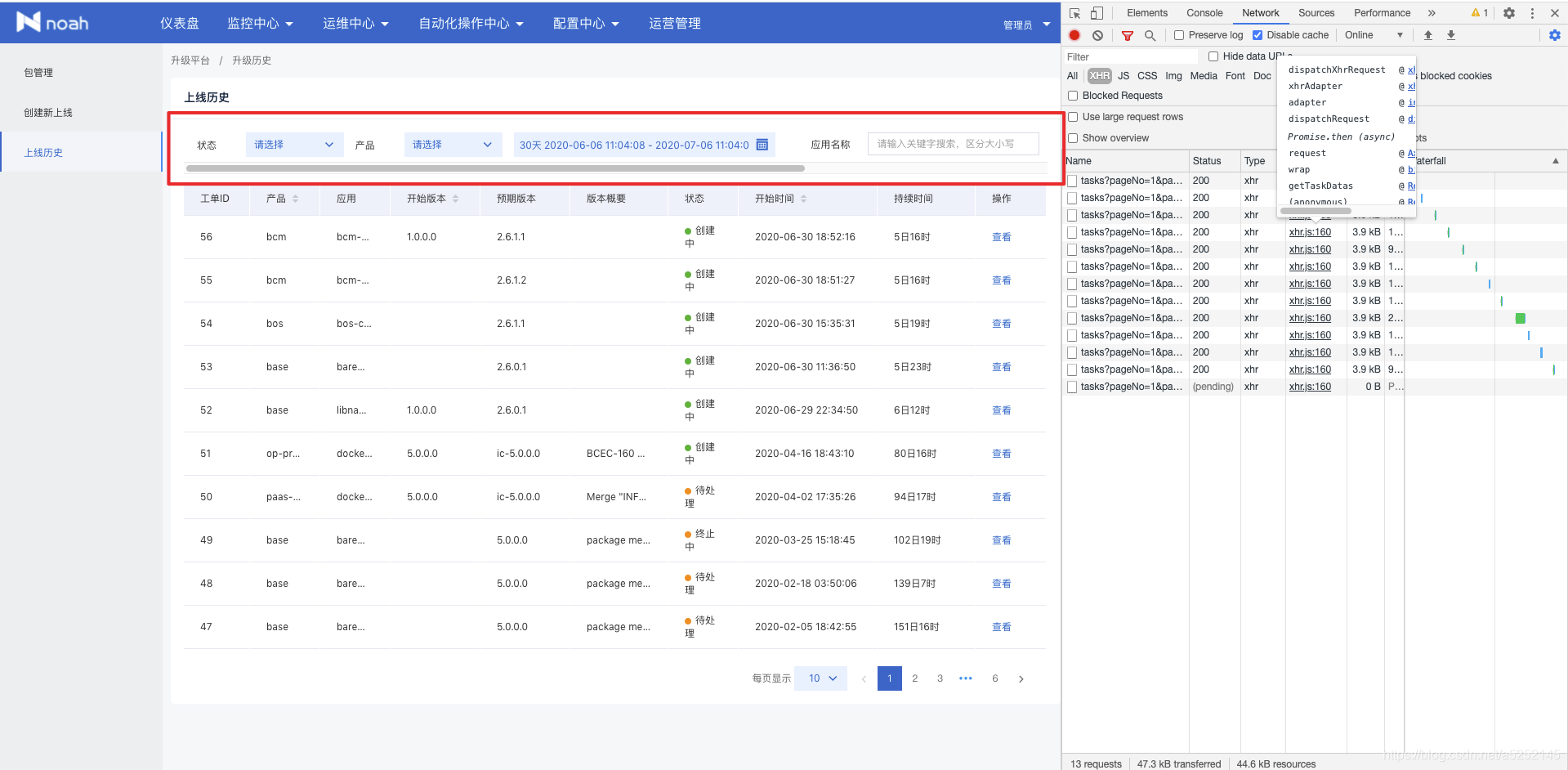The height and width of the screenshot is (770, 1568).
Task: Click the network Filter input
Action: 1130,56
